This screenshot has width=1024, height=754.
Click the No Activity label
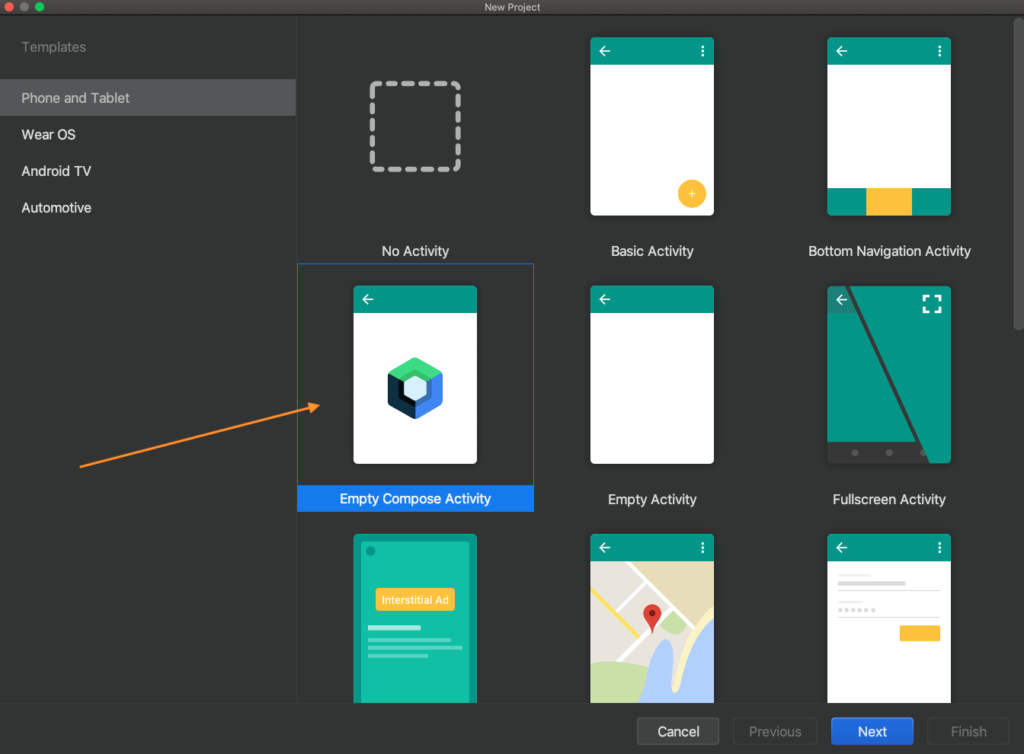pyautogui.click(x=415, y=251)
